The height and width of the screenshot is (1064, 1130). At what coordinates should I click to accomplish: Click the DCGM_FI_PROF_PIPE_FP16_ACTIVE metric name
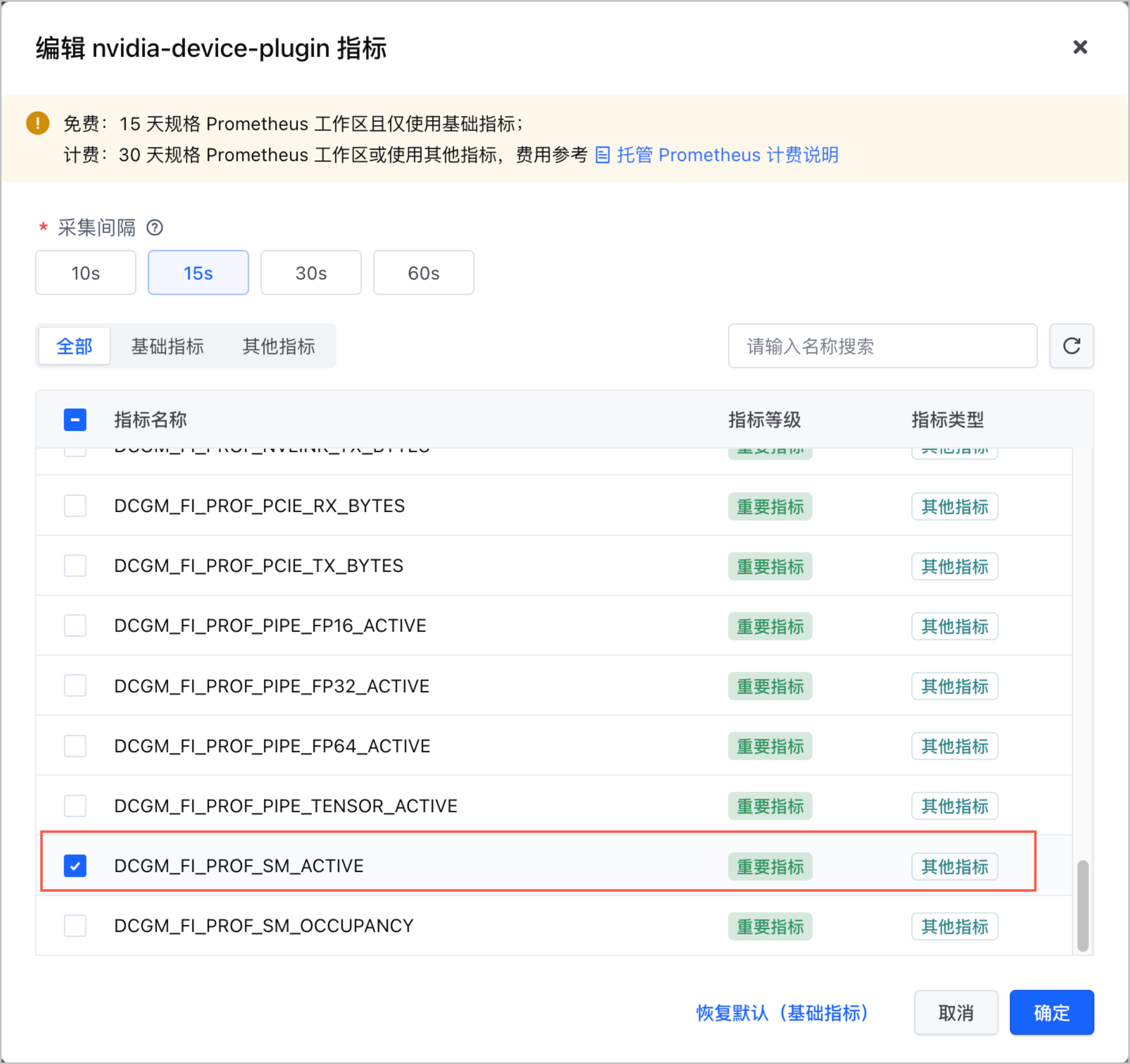coord(270,626)
